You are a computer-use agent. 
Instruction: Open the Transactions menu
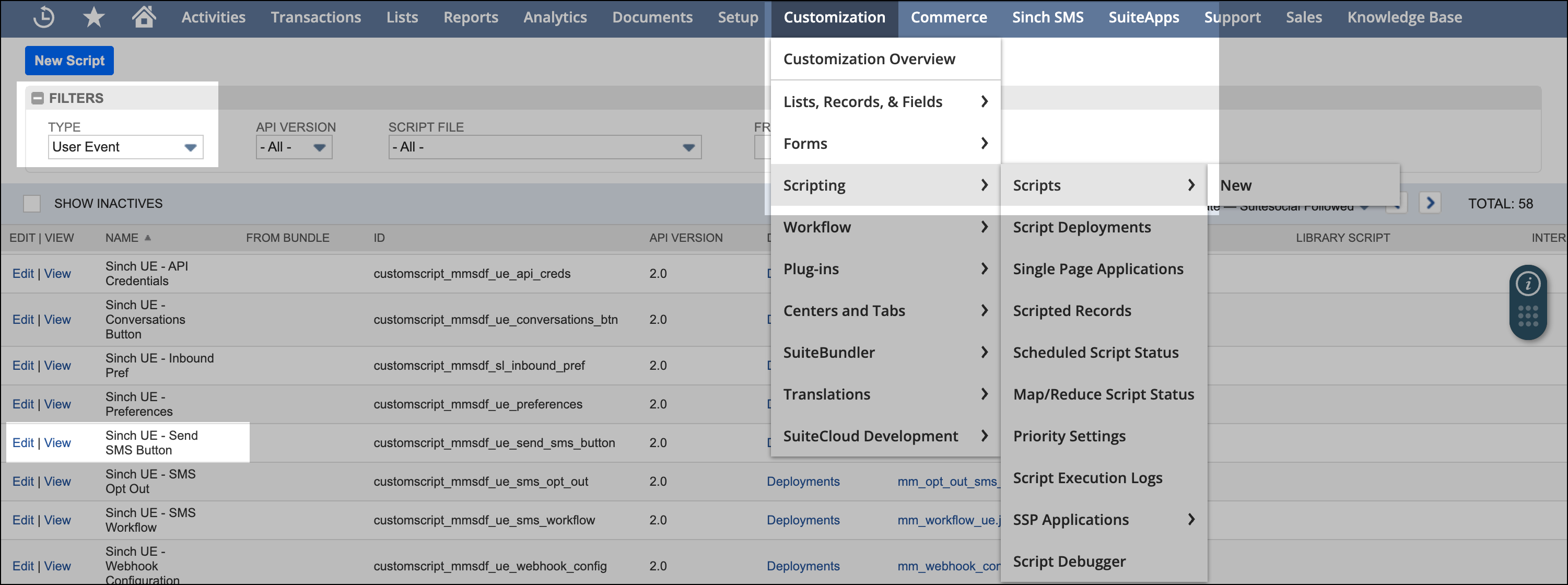click(x=315, y=17)
